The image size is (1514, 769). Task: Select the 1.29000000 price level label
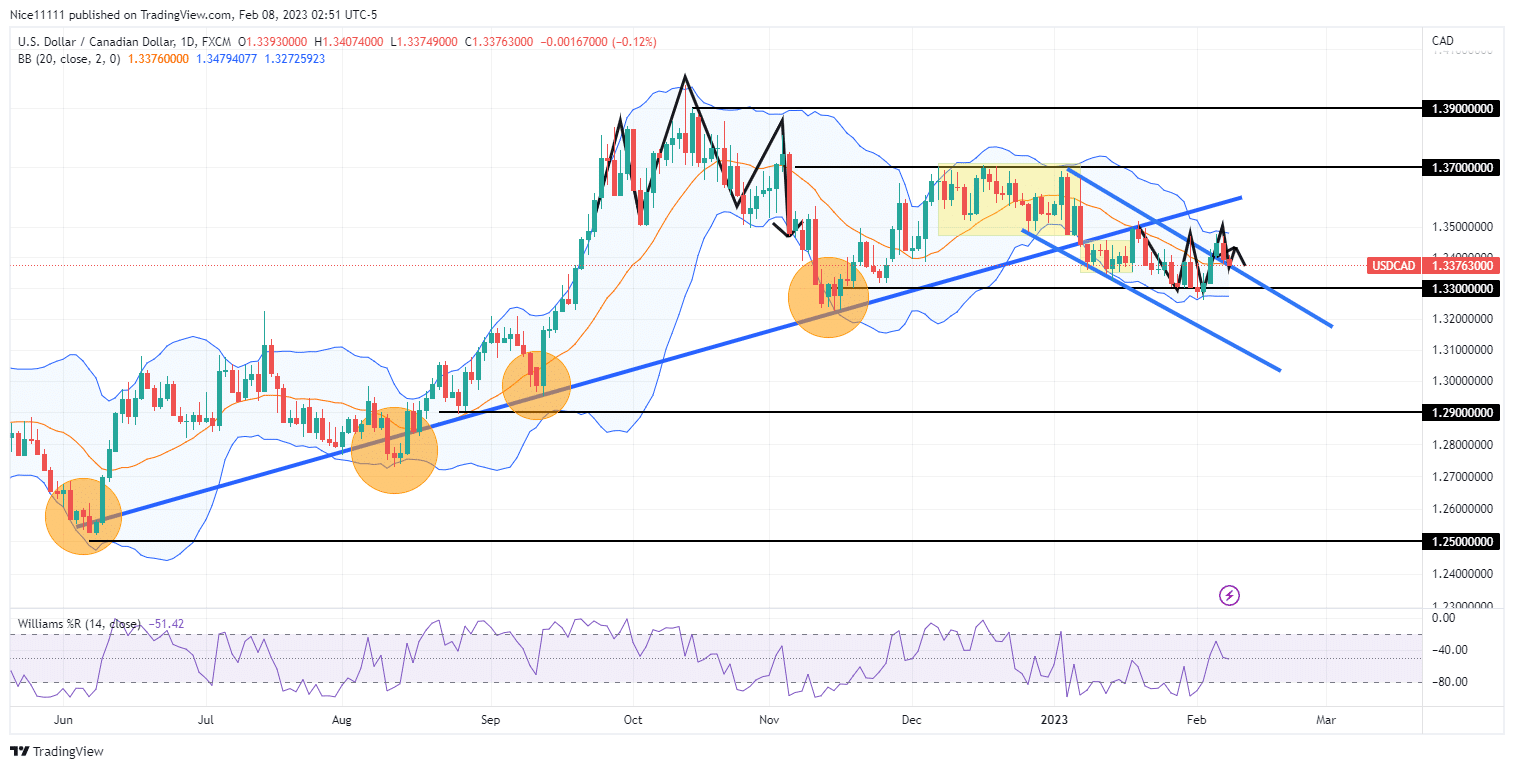point(1461,412)
